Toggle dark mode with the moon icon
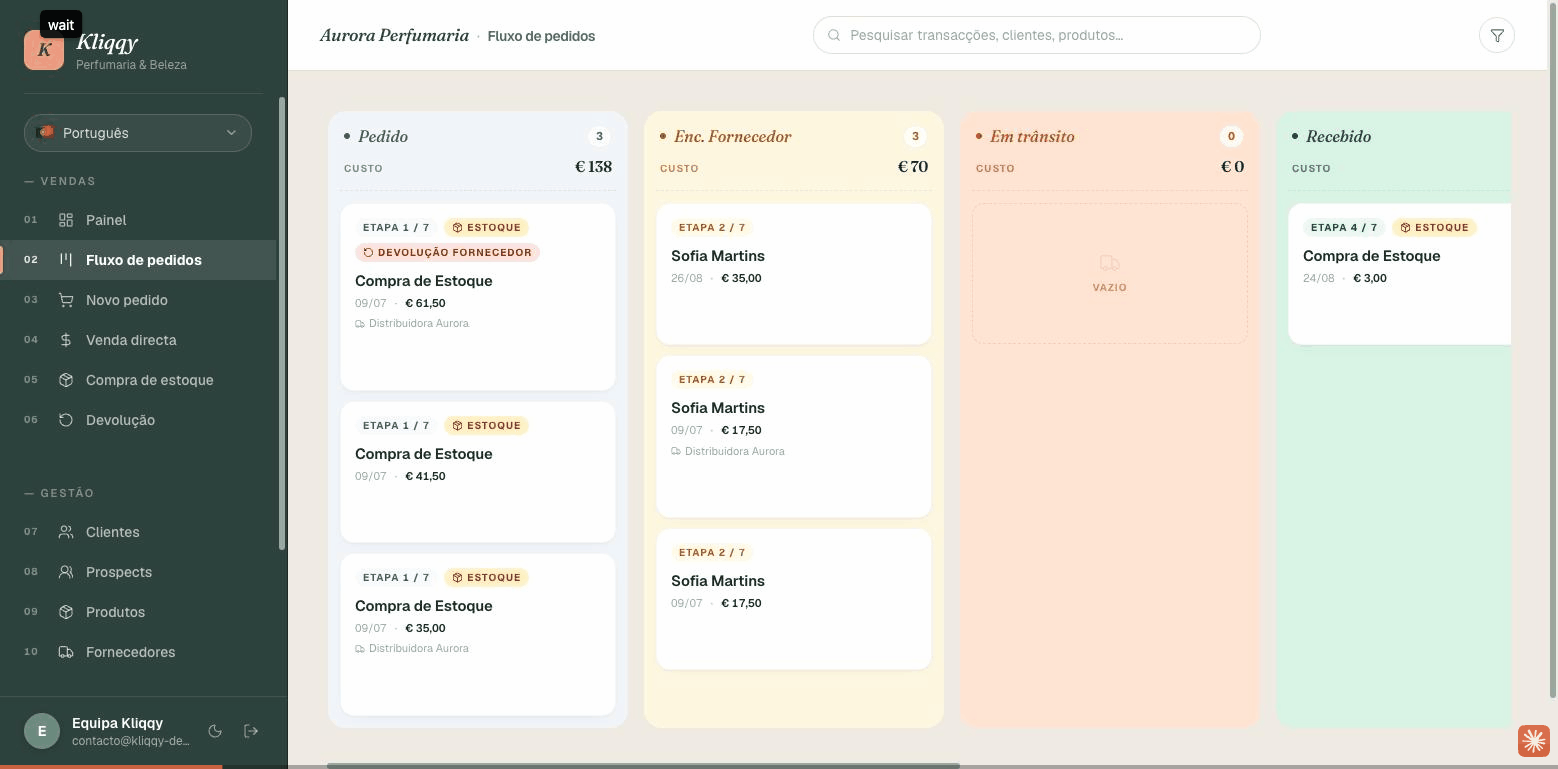Screen dimensions: 1558x769 214,731
